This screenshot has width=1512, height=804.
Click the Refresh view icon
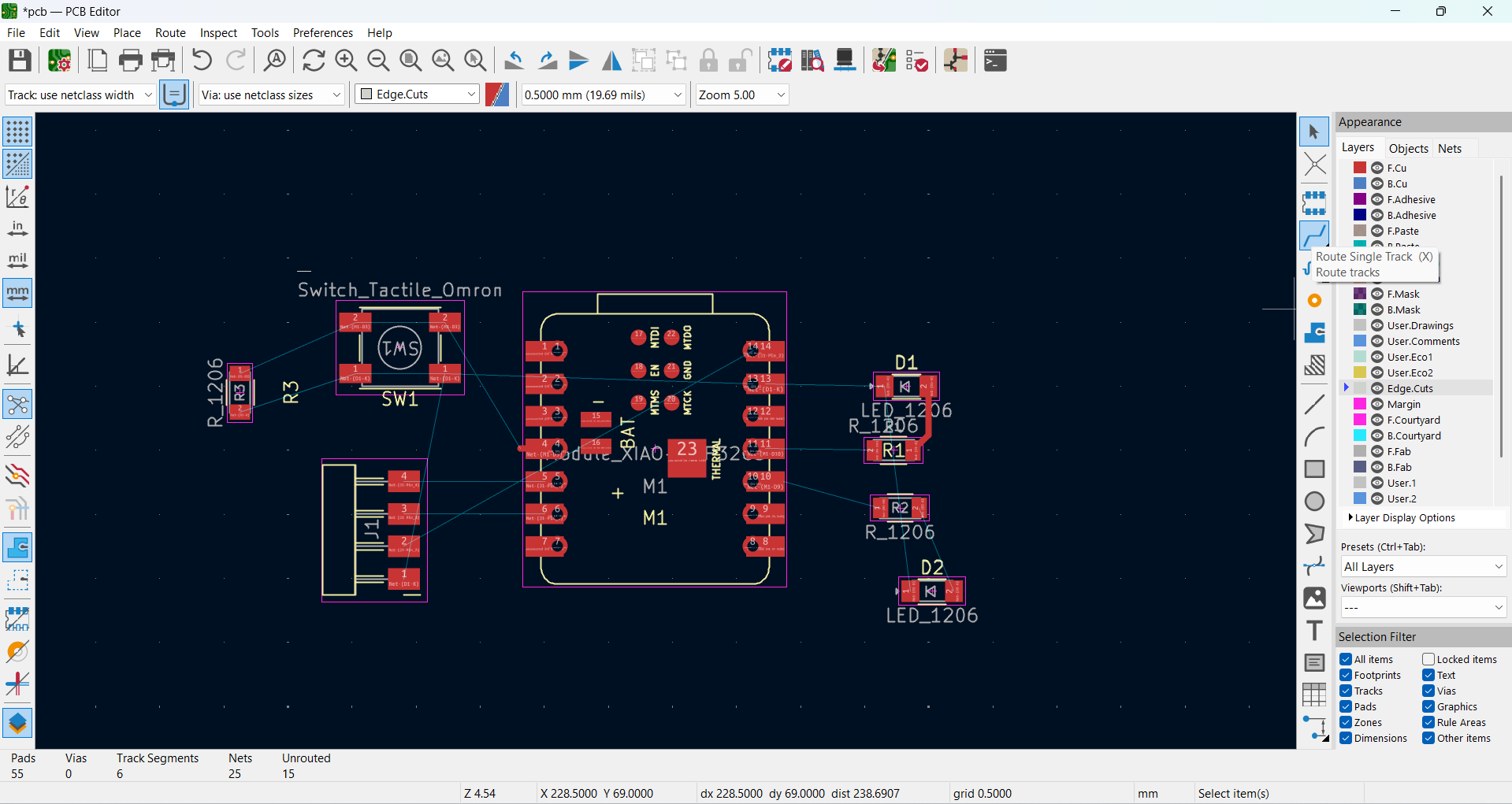pos(314,61)
